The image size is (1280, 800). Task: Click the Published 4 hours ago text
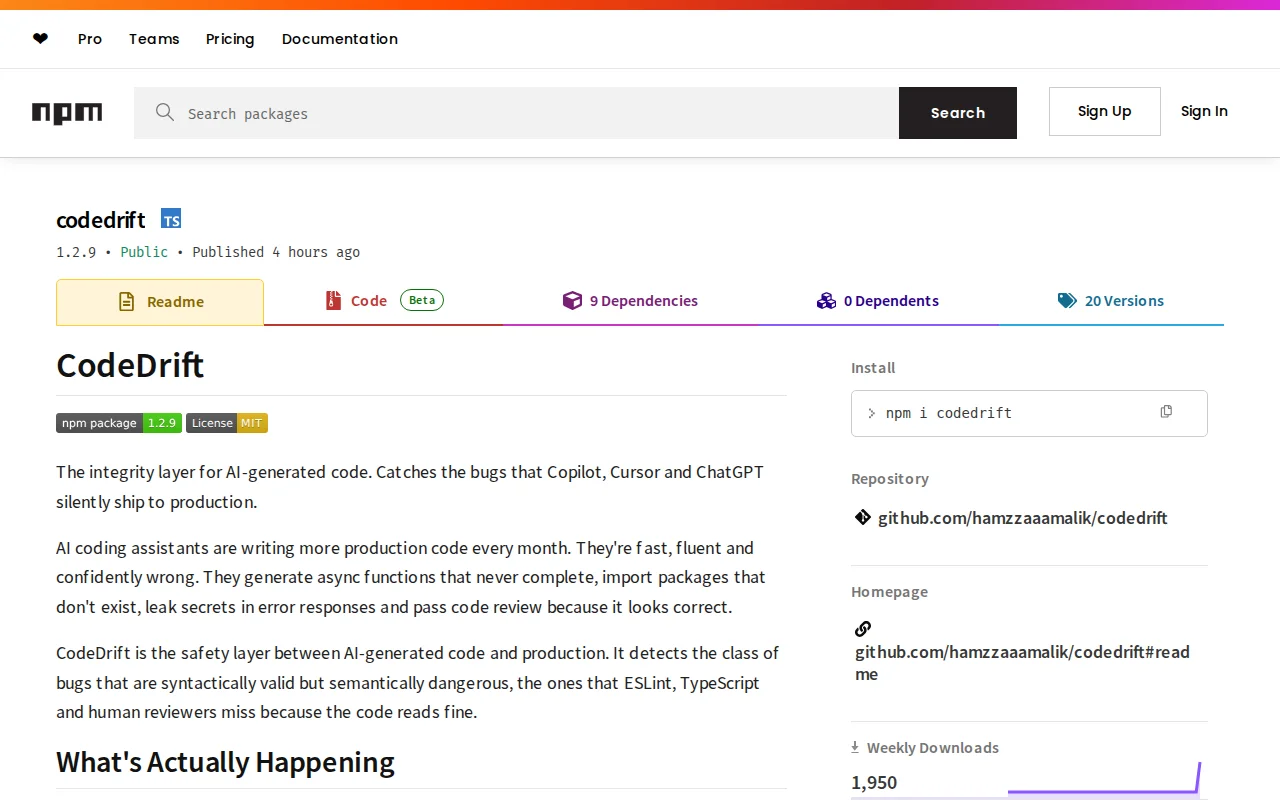coord(276,252)
